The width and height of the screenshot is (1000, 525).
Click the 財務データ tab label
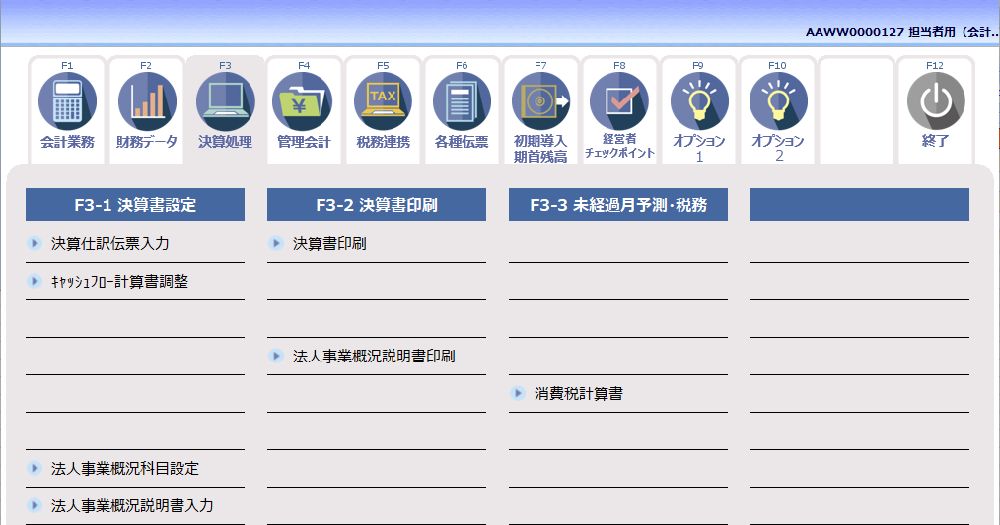point(147,142)
